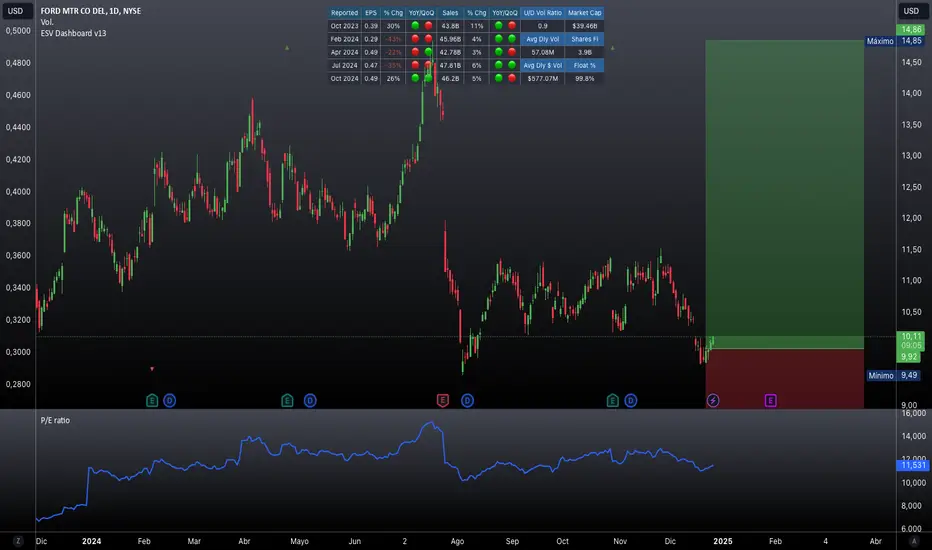Click the FORD MTR CO DEL symbol title
The width and height of the screenshot is (932, 550).
(84, 11)
